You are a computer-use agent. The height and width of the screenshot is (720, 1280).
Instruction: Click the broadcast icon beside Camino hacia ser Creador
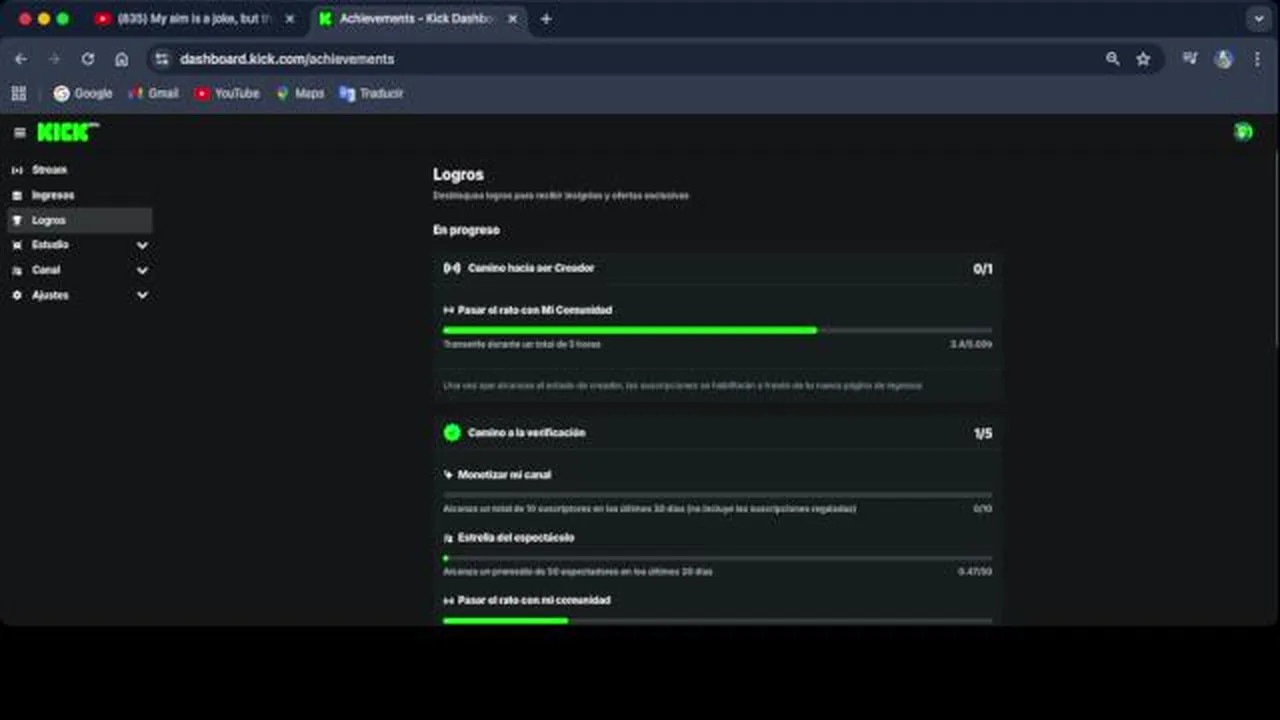pos(452,268)
